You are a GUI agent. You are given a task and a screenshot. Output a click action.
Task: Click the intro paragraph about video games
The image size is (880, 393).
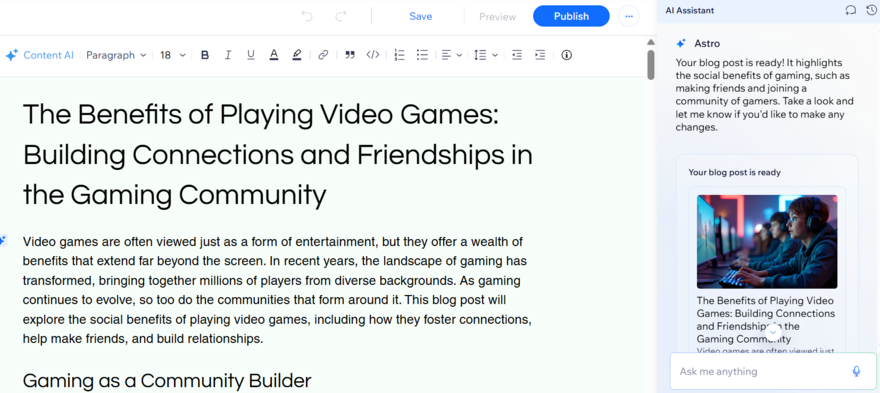point(277,290)
